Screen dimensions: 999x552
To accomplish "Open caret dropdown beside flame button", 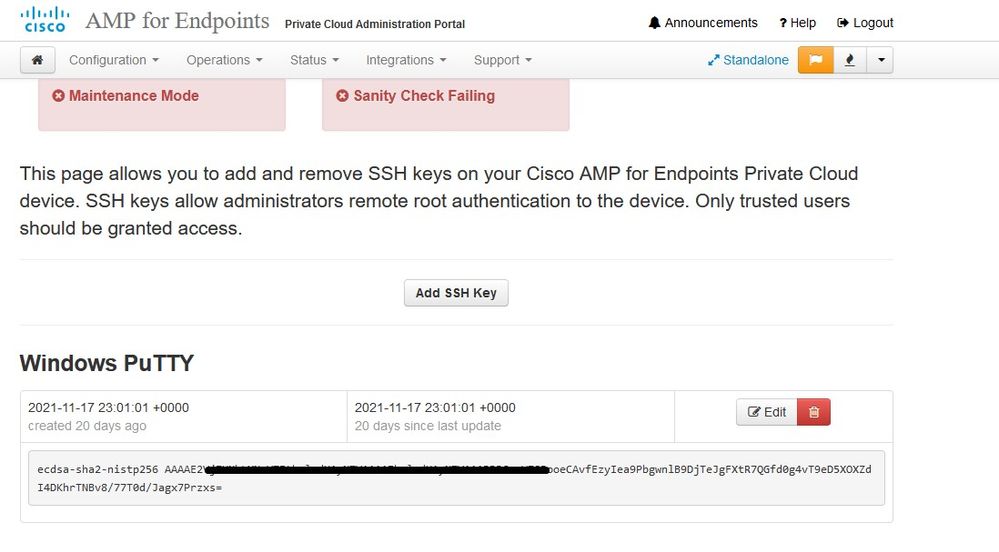I will [x=880, y=60].
